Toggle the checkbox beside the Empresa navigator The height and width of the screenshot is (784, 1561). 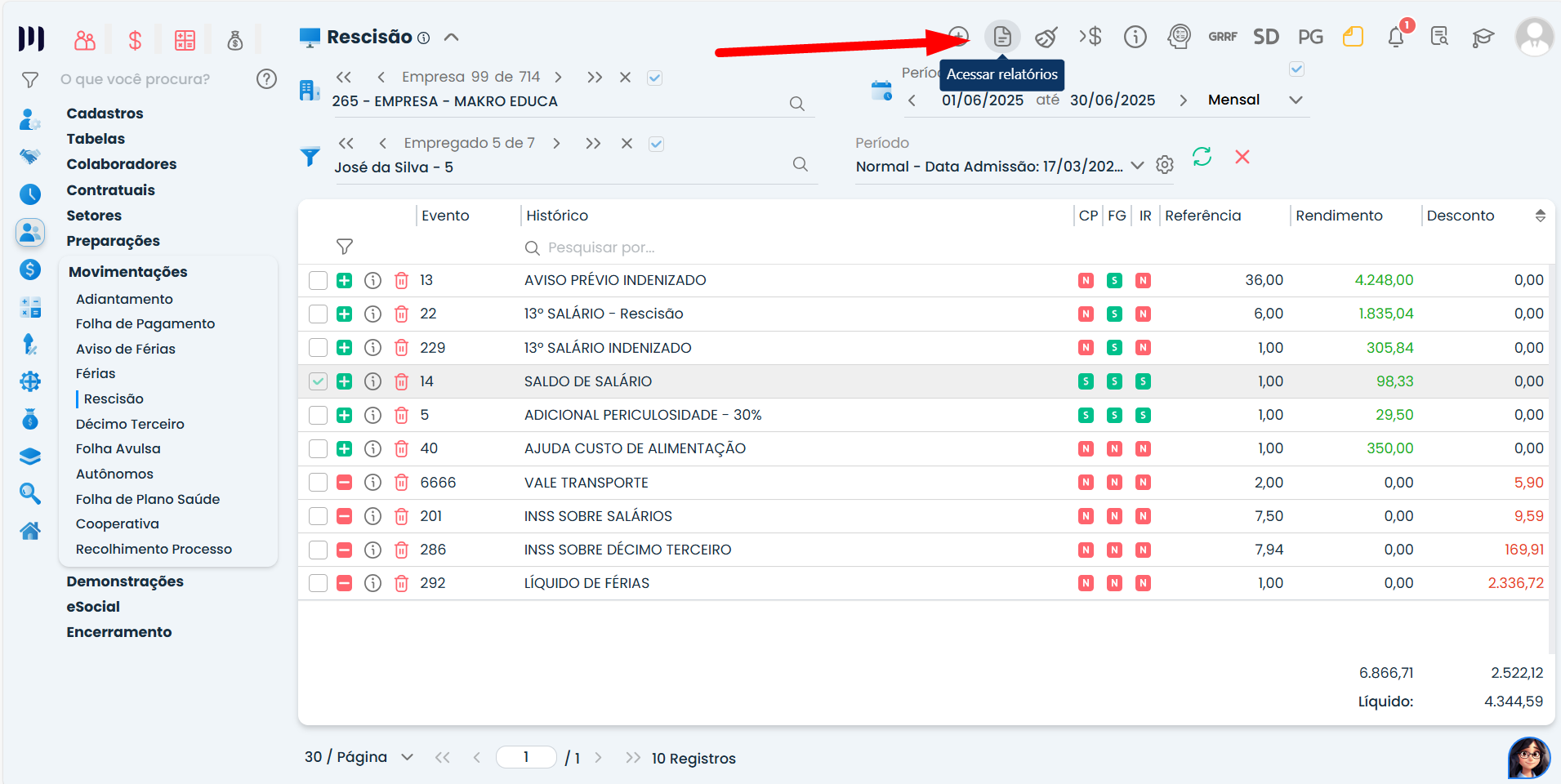[x=654, y=78]
